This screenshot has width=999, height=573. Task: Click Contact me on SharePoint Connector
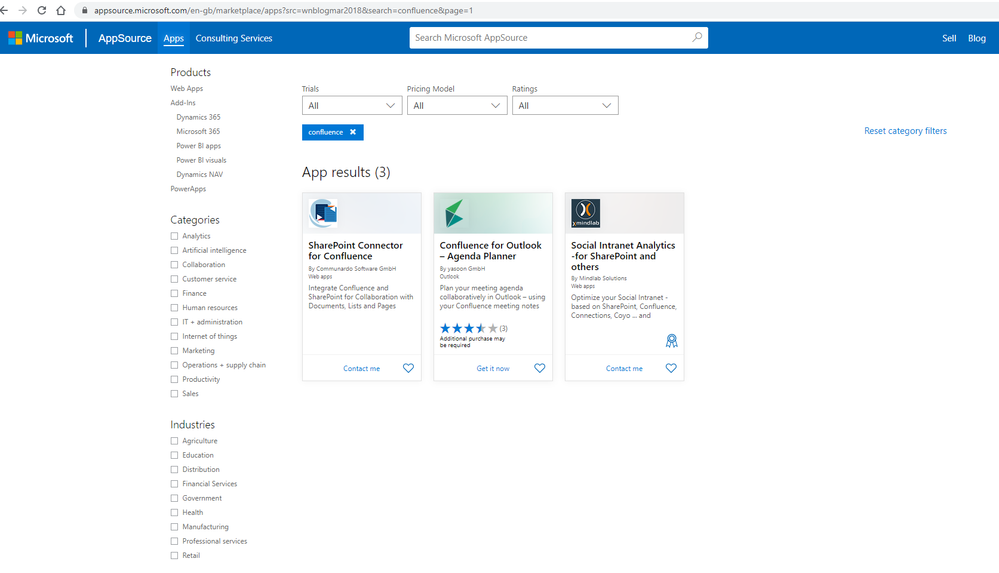361,368
